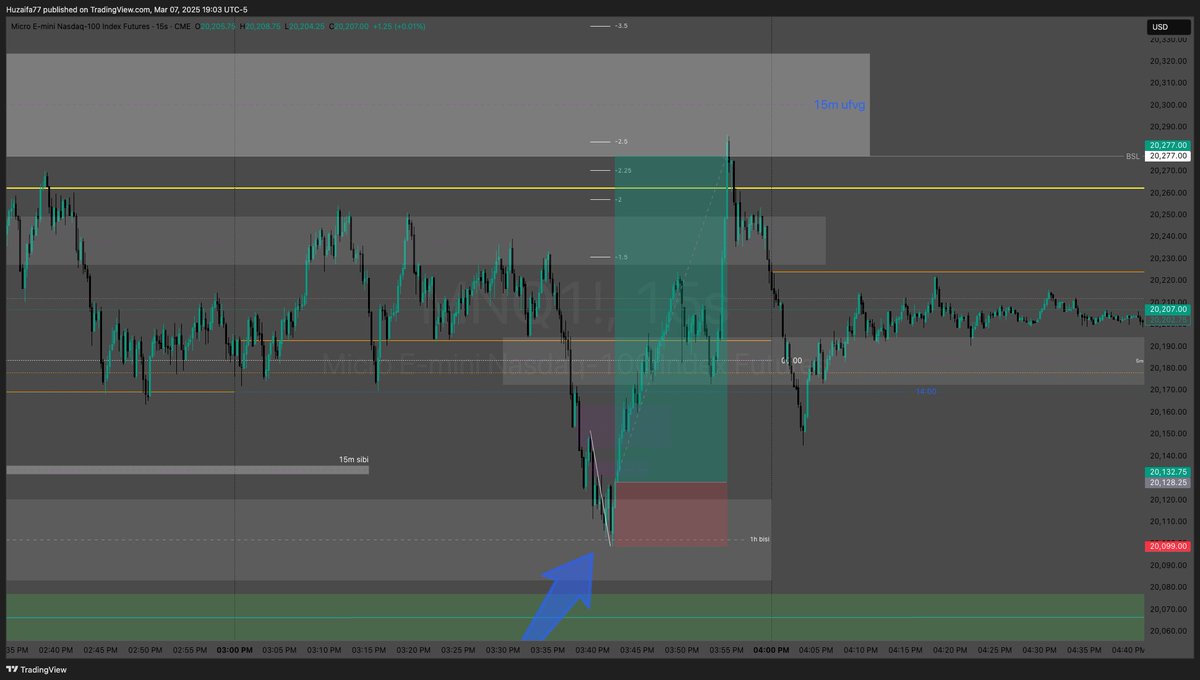Click the blue 14:00 label
The width and height of the screenshot is (1200, 680).
click(926, 391)
